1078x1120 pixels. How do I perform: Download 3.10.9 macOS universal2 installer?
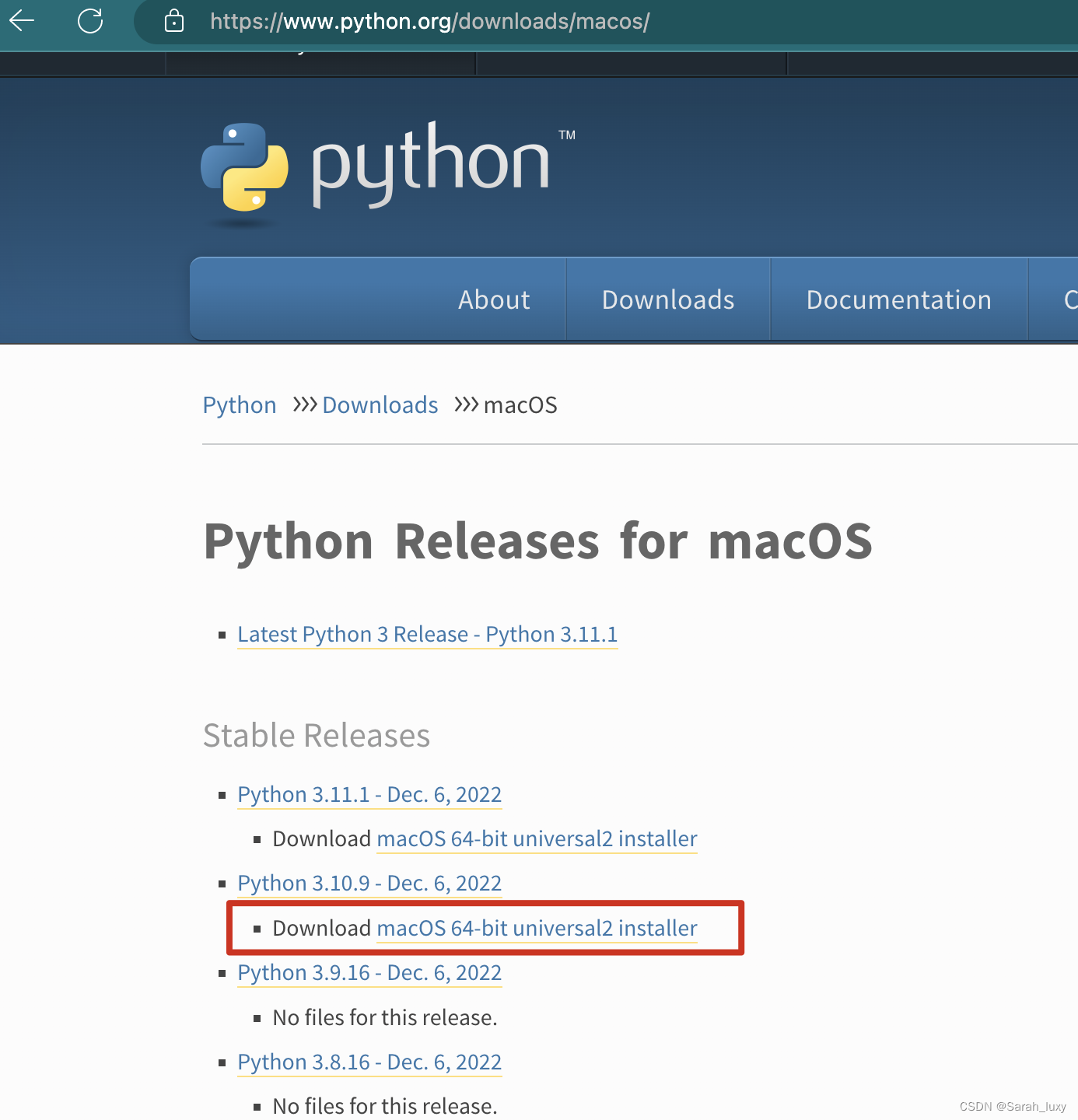point(537,929)
